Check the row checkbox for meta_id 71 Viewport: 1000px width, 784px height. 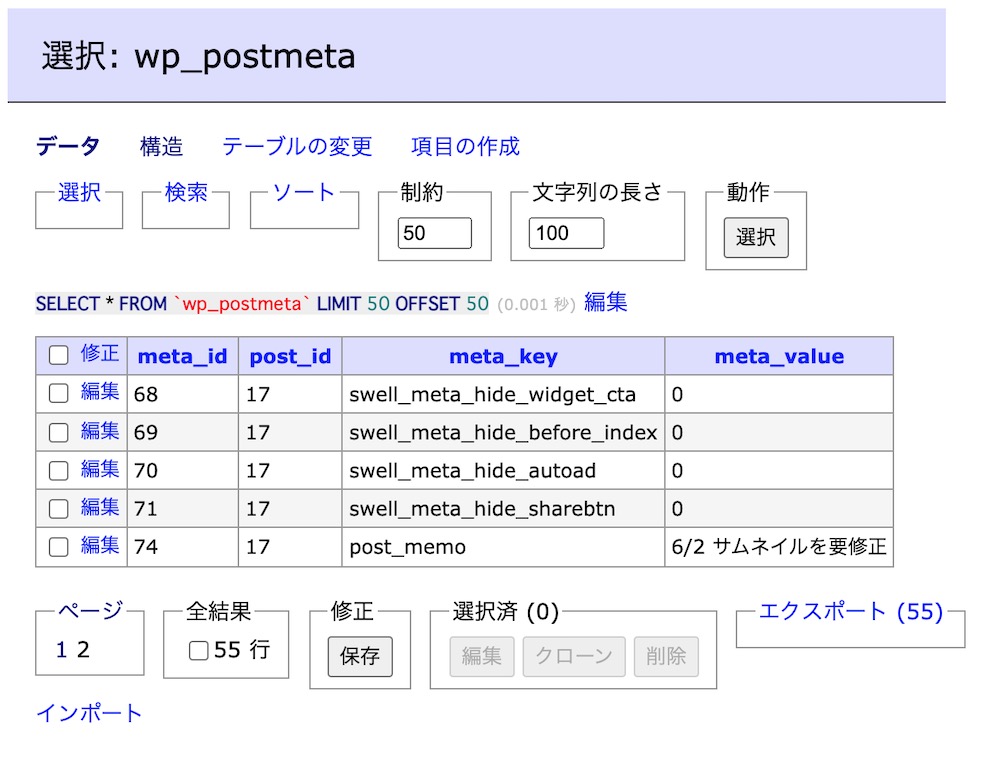tap(59, 508)
